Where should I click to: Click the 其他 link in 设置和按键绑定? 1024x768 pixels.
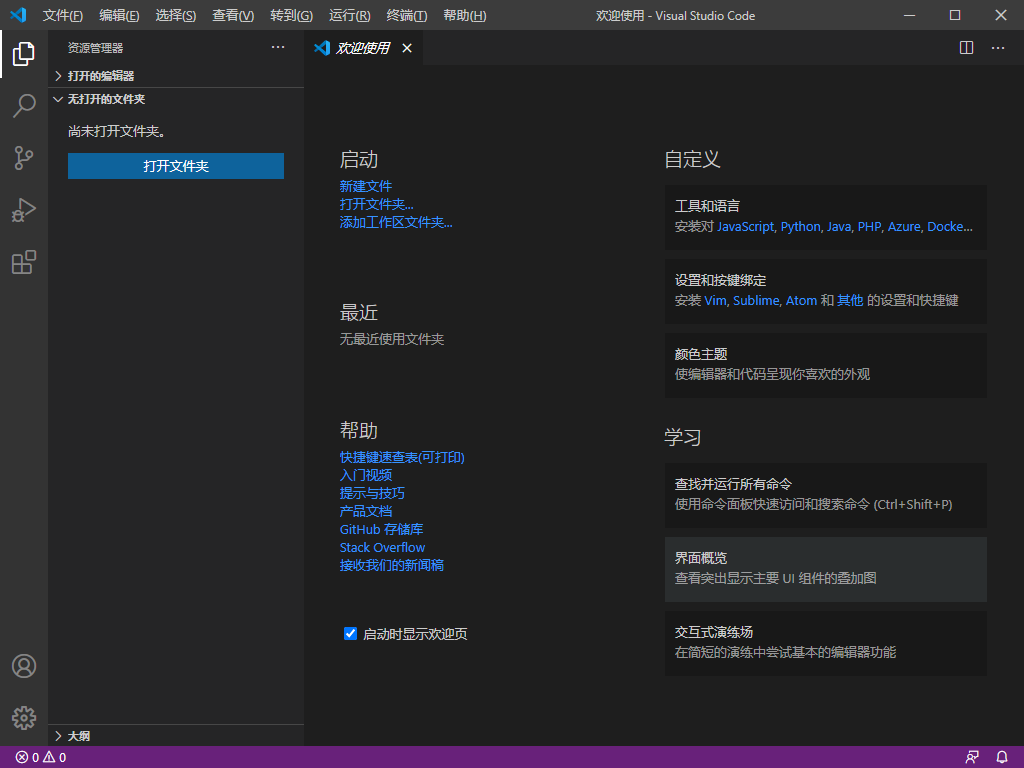[850, 300]
